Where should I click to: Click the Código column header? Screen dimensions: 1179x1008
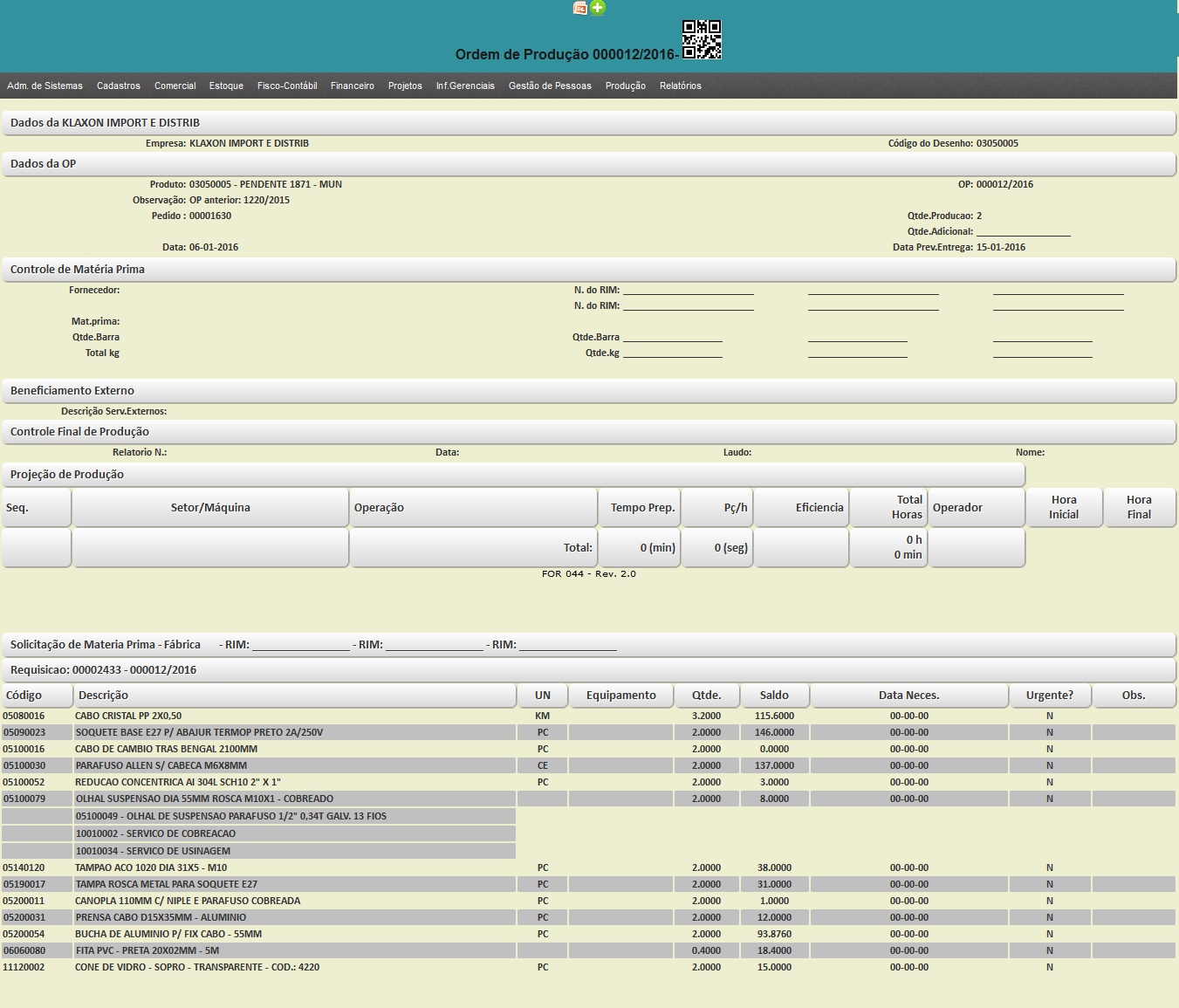[37, 696]
